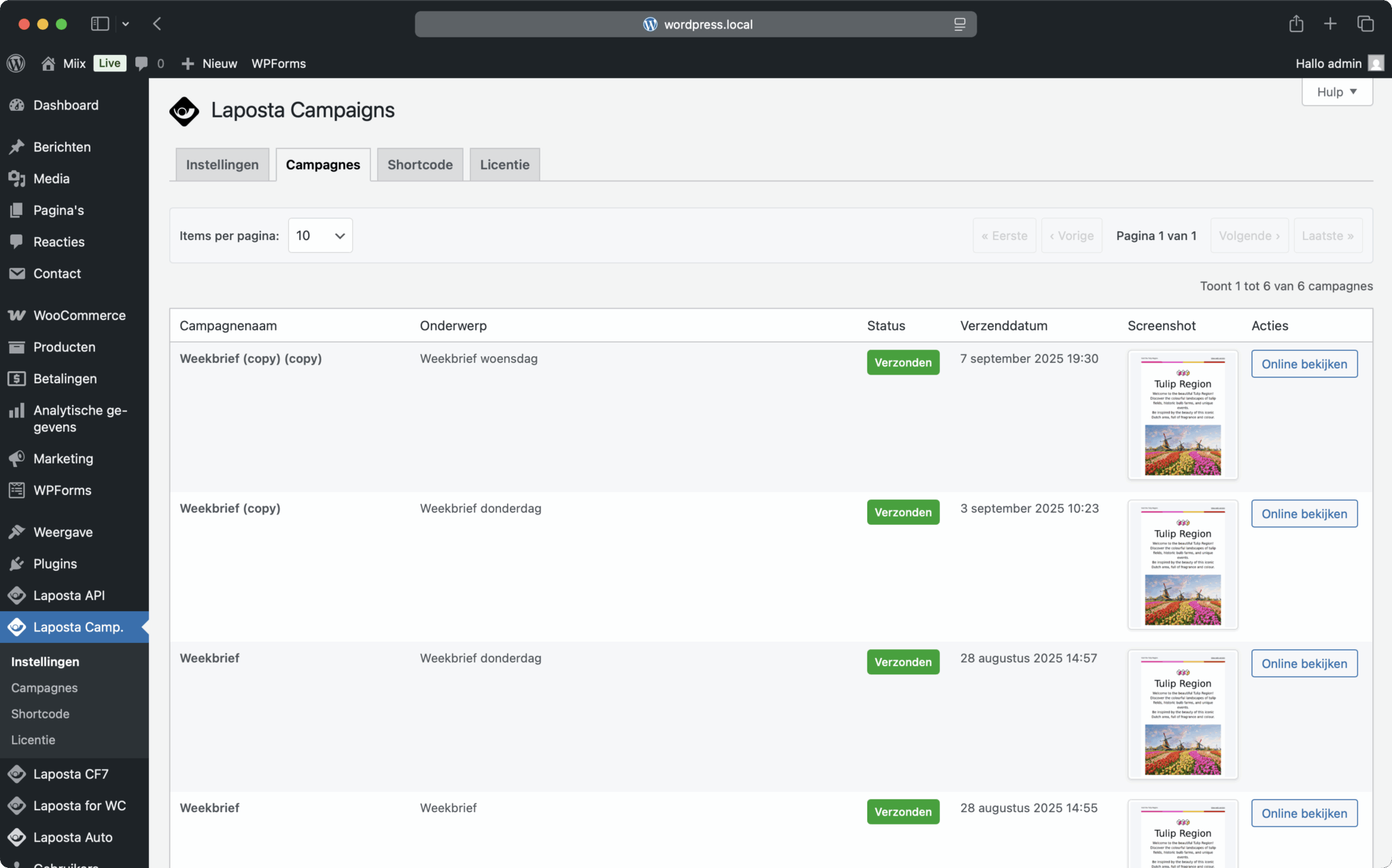
Task: Expand the Safari sidebar chevron menu
Action: [x=126, y=24]
